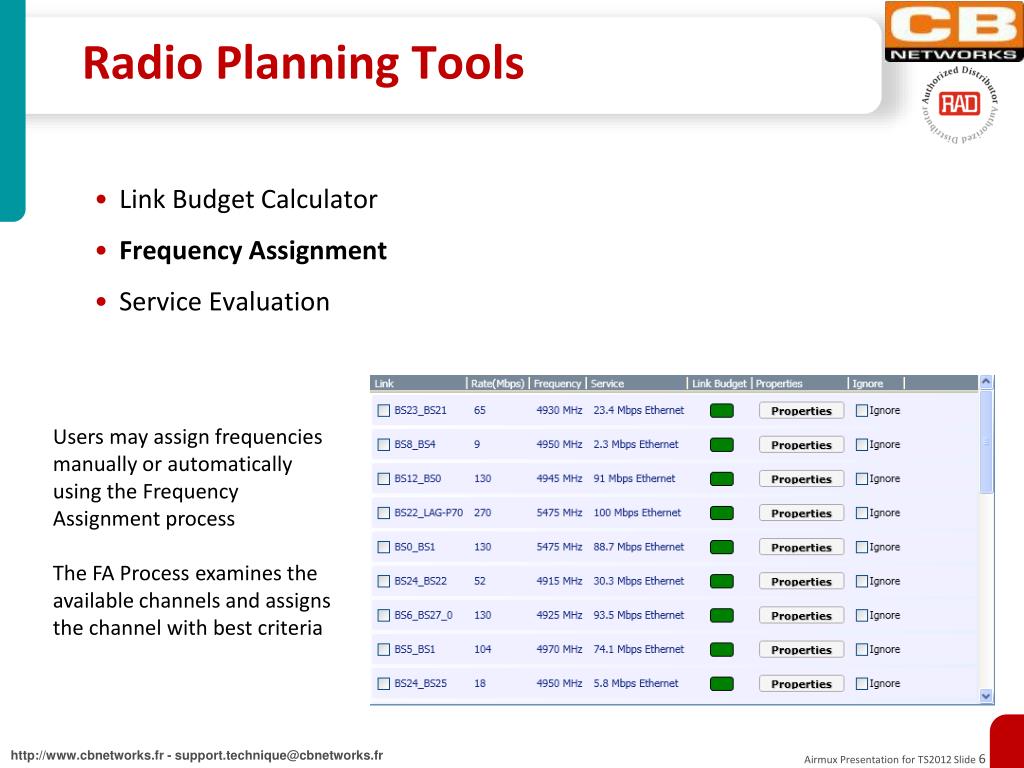Open Properties for BS24_BS25 link
1024x768 pixels.
pos(801,684)
